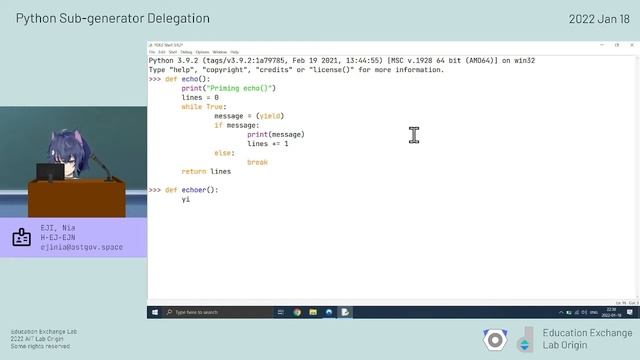Screen dimensions: 640x360
Task: Click the presenter email ejinia address
Action: pos(82,247)
